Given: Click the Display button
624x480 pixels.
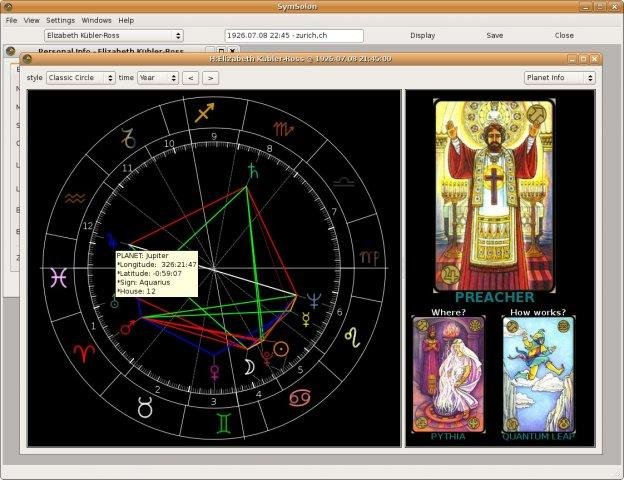Looking at the screenshot, I should point(423,35).
